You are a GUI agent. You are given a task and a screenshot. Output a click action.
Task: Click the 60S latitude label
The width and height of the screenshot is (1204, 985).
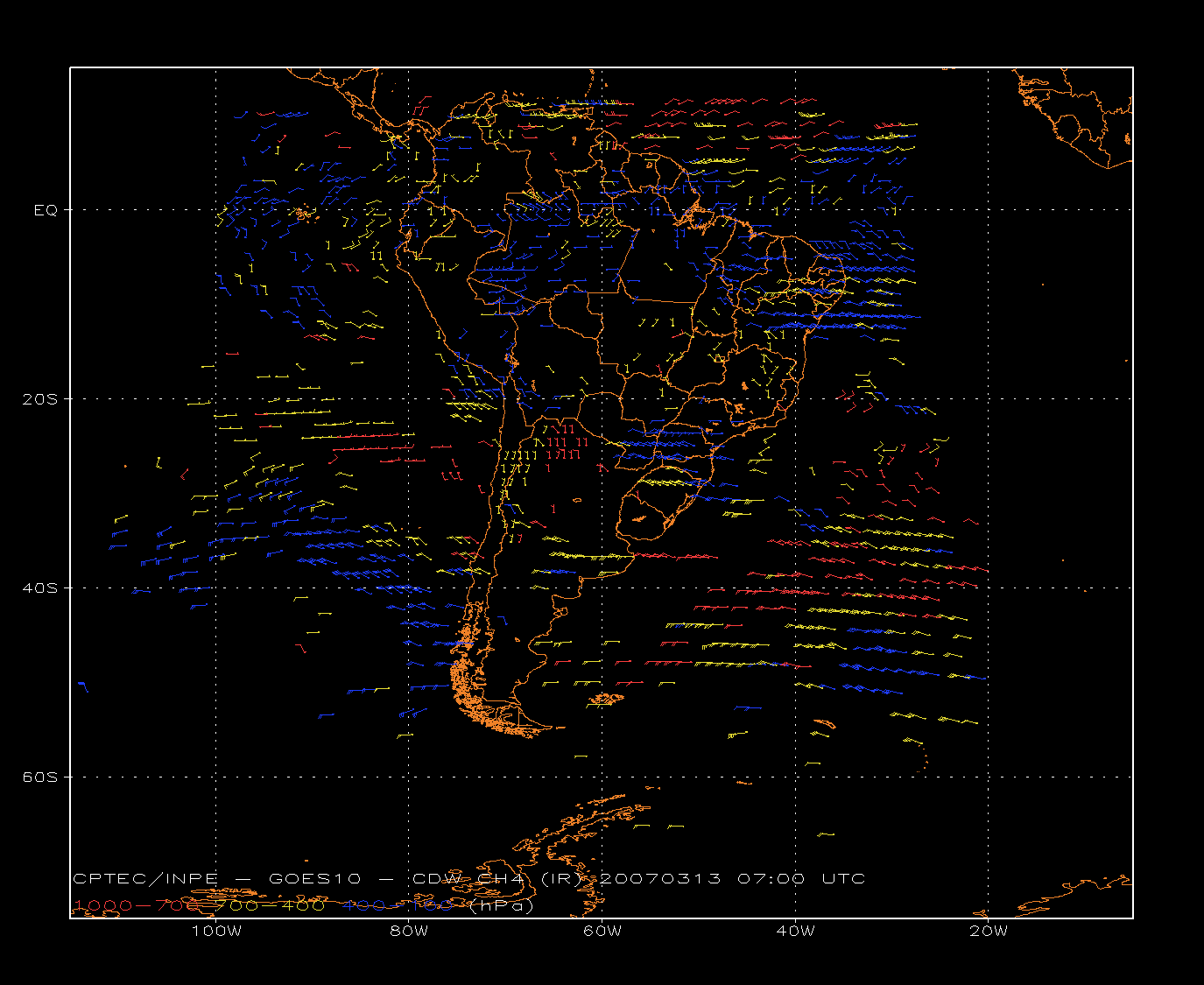click(x=39, y=777)
